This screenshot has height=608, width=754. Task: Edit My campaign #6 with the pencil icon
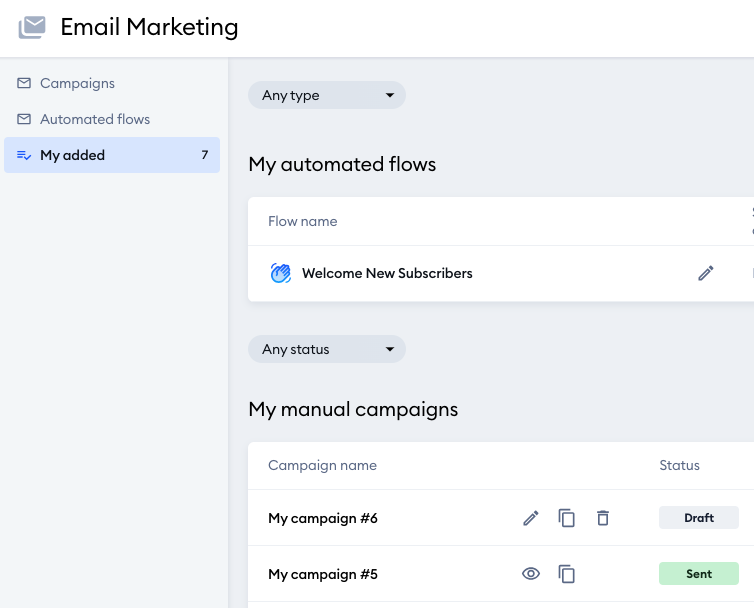click(531, 518)
